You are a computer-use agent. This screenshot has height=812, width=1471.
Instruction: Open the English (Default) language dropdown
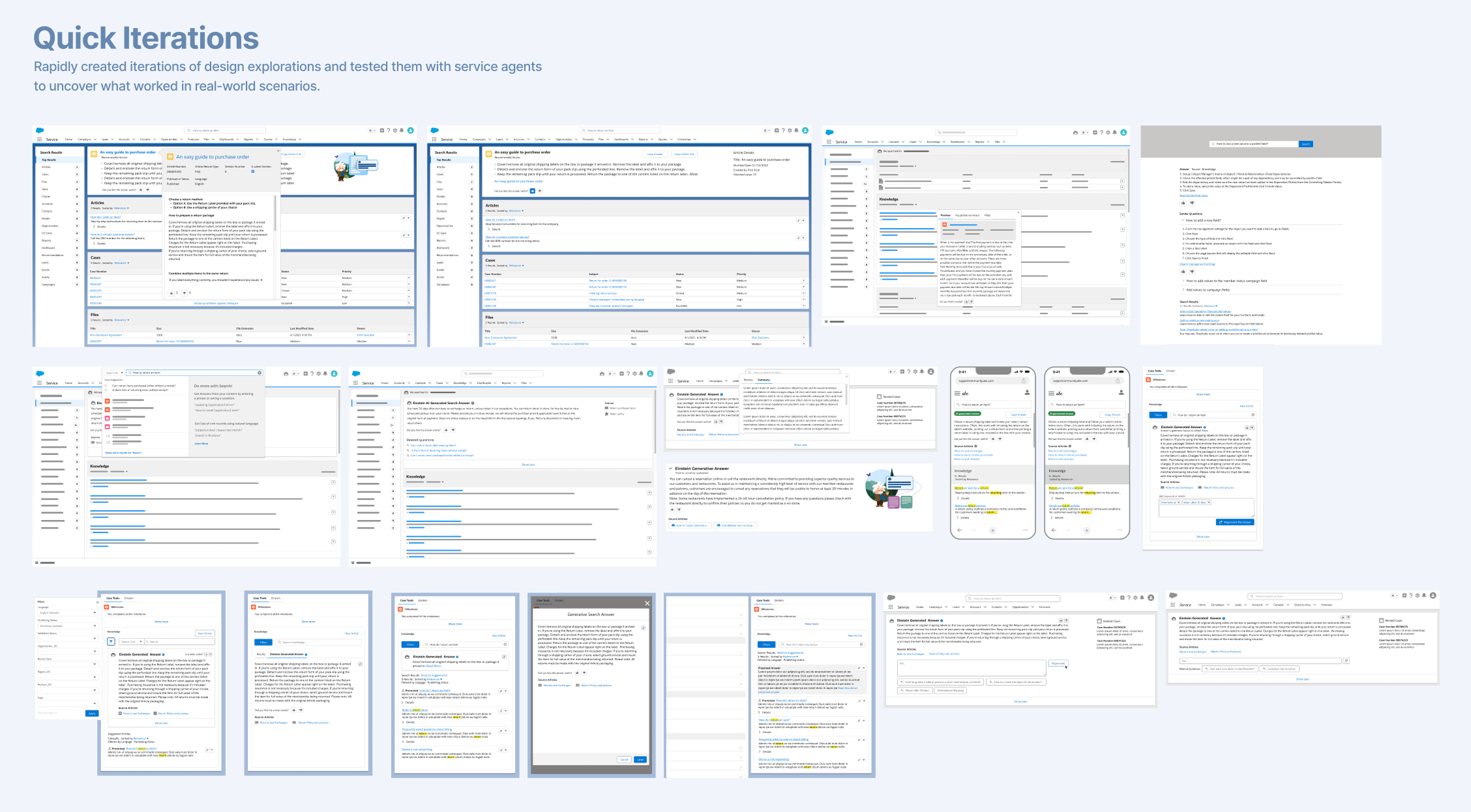[x=67, y=613]
